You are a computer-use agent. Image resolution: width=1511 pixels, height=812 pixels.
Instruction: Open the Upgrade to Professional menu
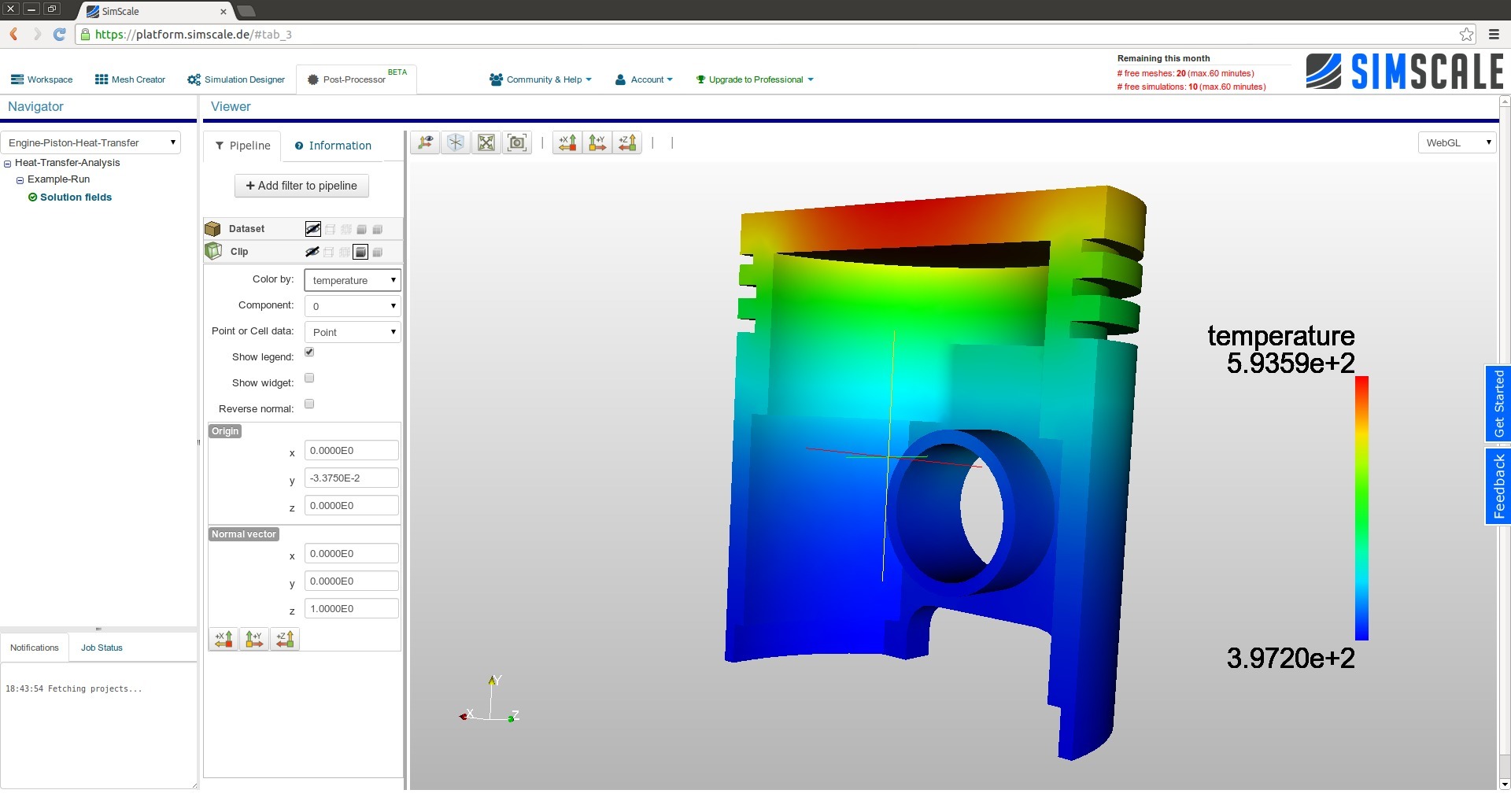[x=753, y=79]
